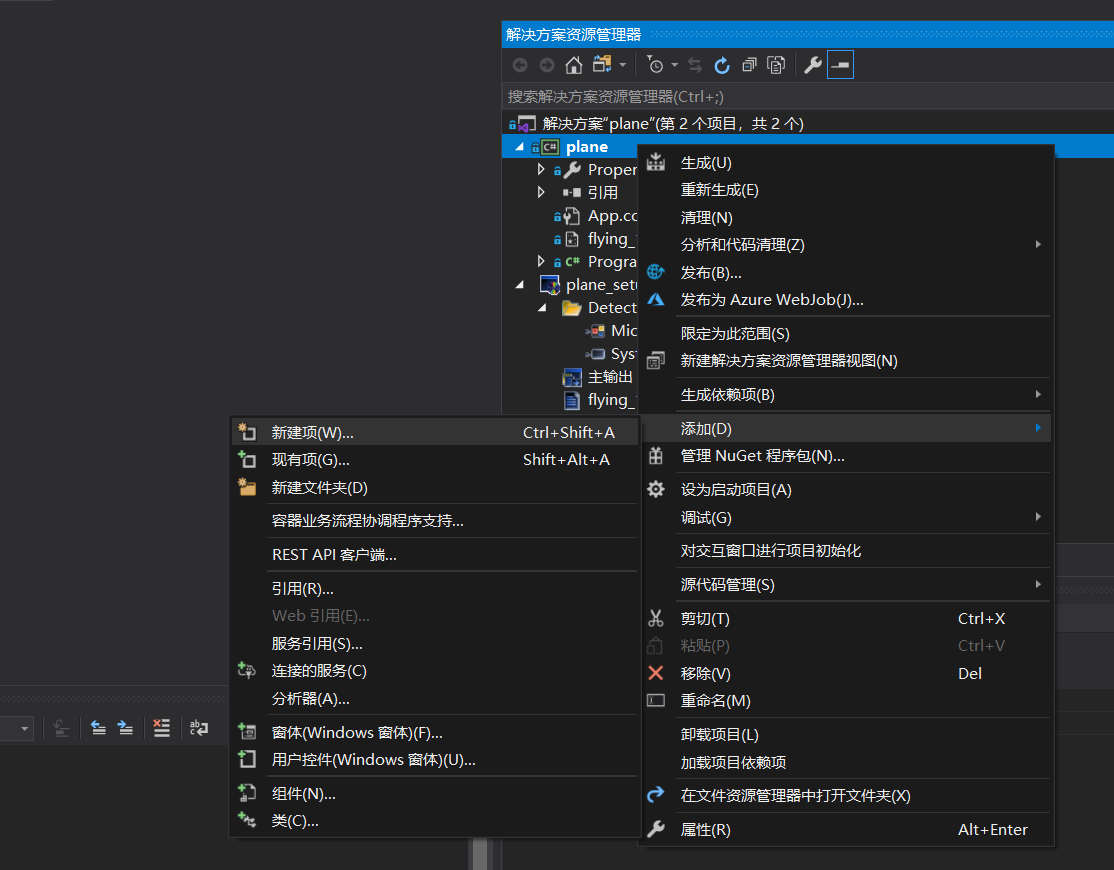Screen dimensions: 1114x870
Task: Choose 属性(R) Properties
Action: 846,830
